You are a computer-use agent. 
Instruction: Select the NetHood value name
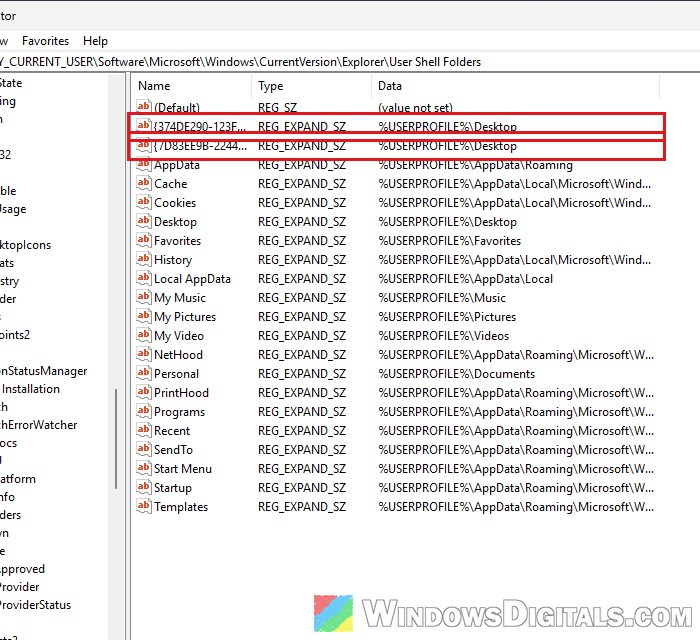pyautogui.click(x=178, y=355)
